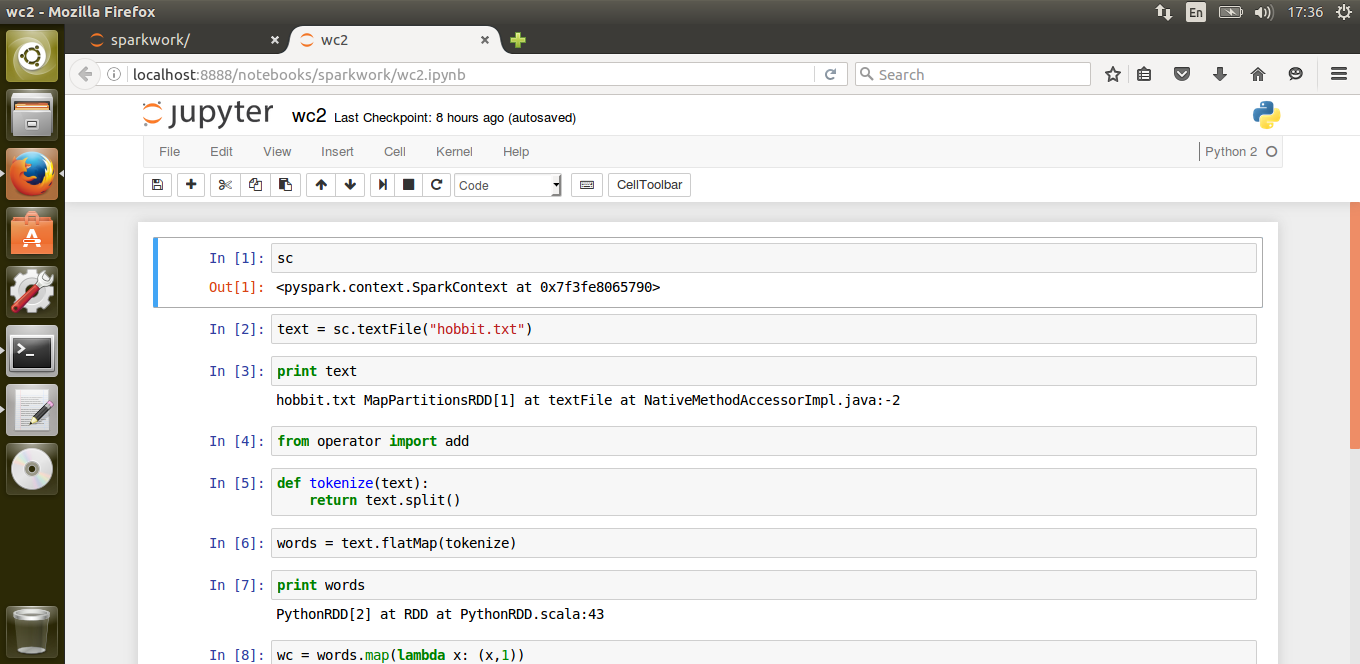Copy selected cell using the copy icon
1360x664 pixels.
tap(255, 185)
